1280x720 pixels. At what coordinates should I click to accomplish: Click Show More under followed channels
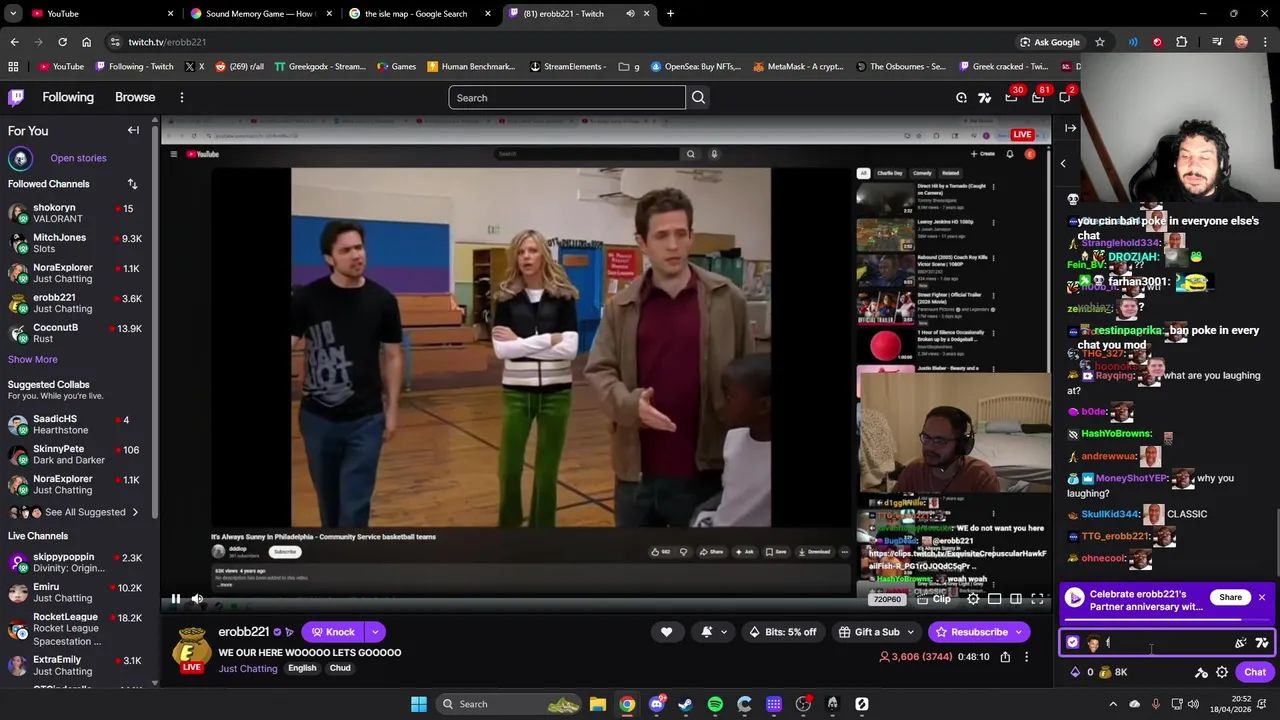click(33, 359)
